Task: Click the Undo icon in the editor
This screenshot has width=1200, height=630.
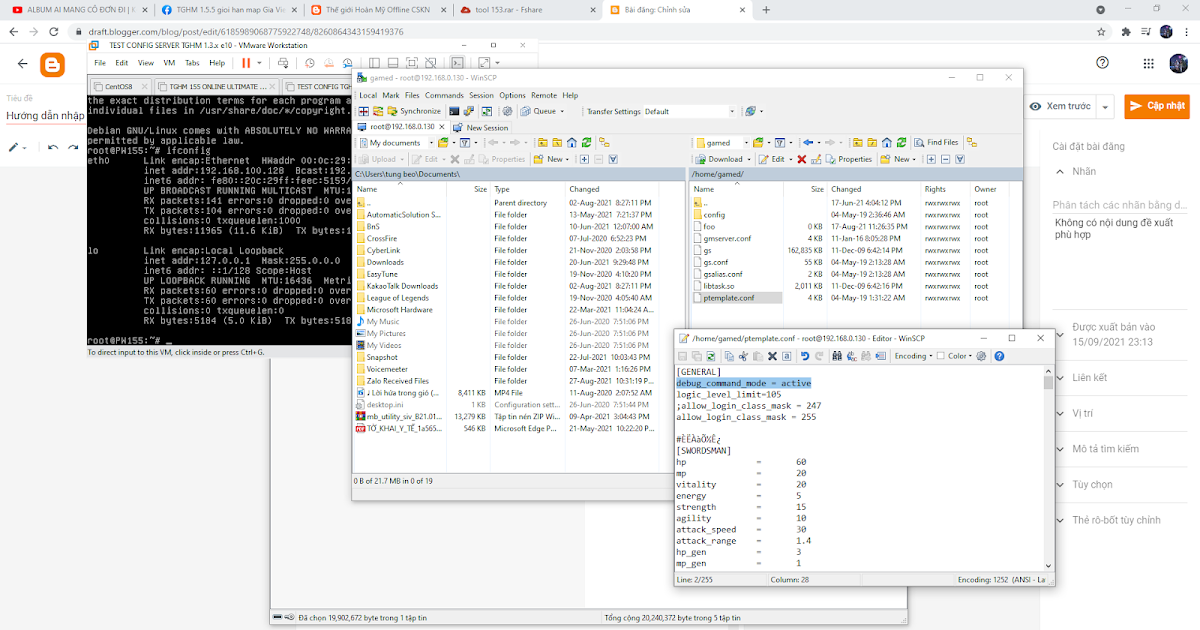Action: 805,356
